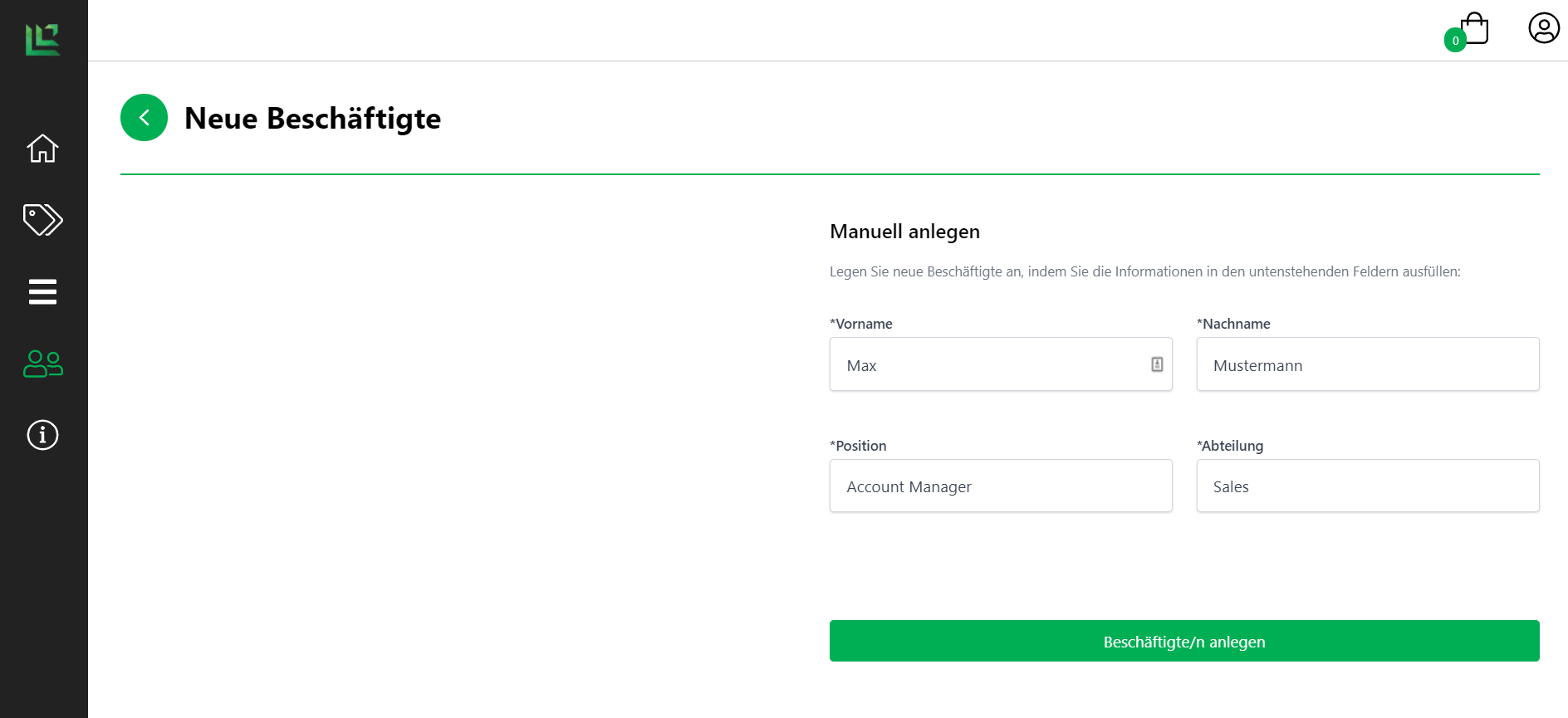1568x718 pixels.
Task: Click the *Abteilung field label
Action: [1229, 446]
